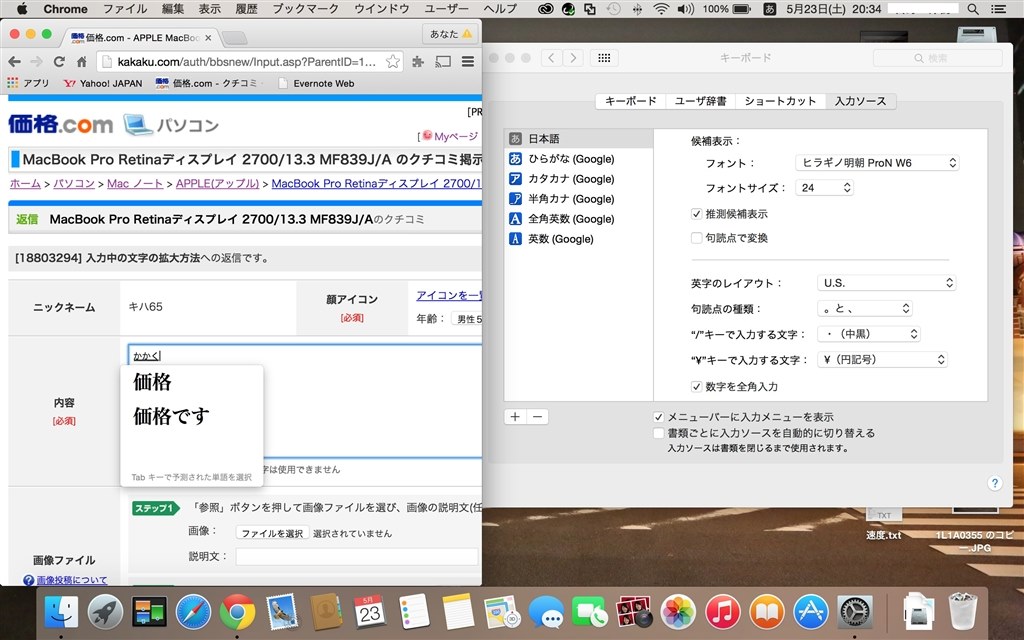Click the APPLE(アップル) breadcrumb link
Viewport: 1024px width, 640px height.
tap(217, 184)
